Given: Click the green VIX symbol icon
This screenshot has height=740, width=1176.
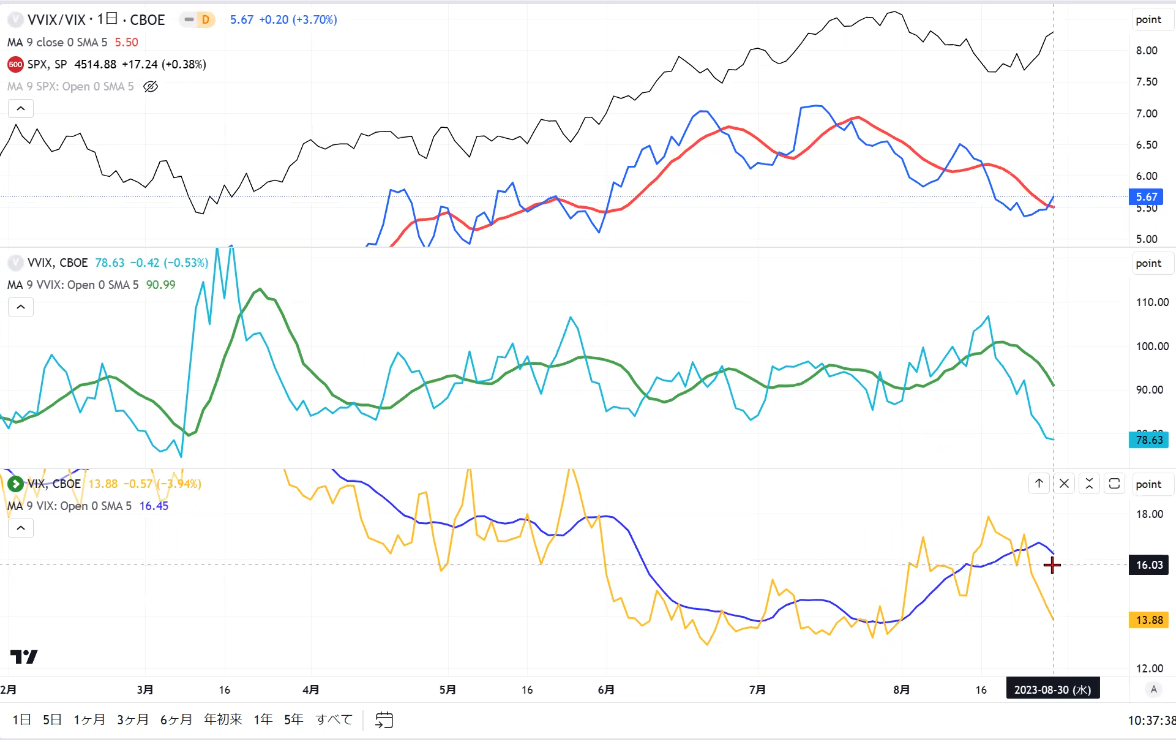Looking at the screenshot, I should tap(15, 484).
